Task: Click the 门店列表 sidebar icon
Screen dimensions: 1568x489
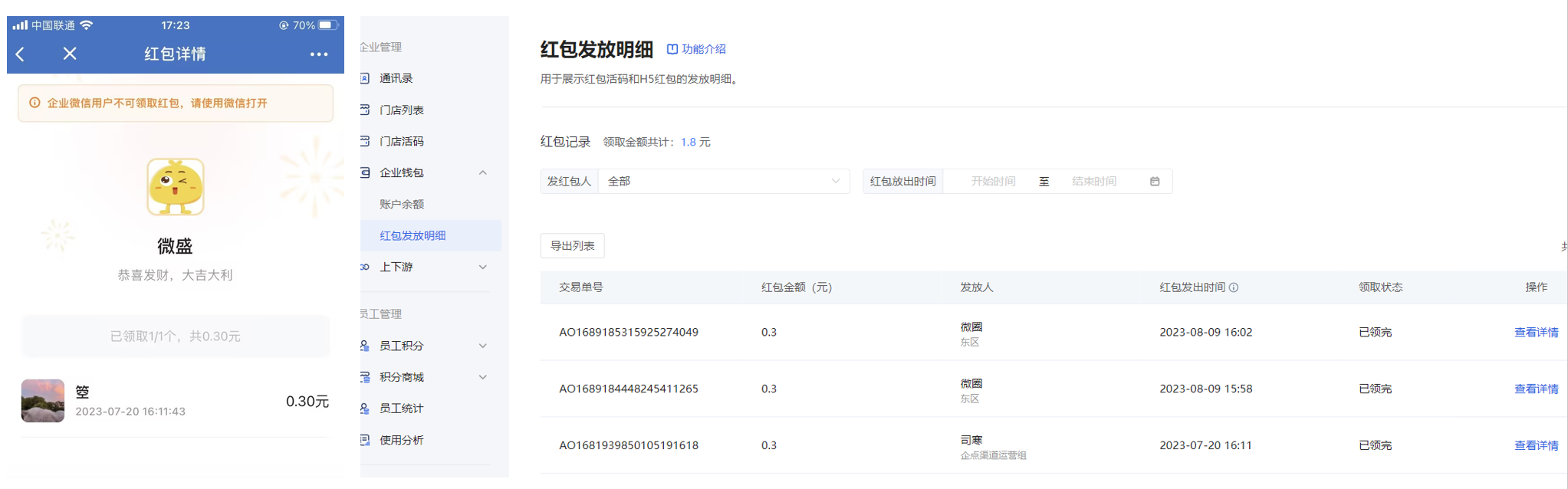Action: click(366, 110)
